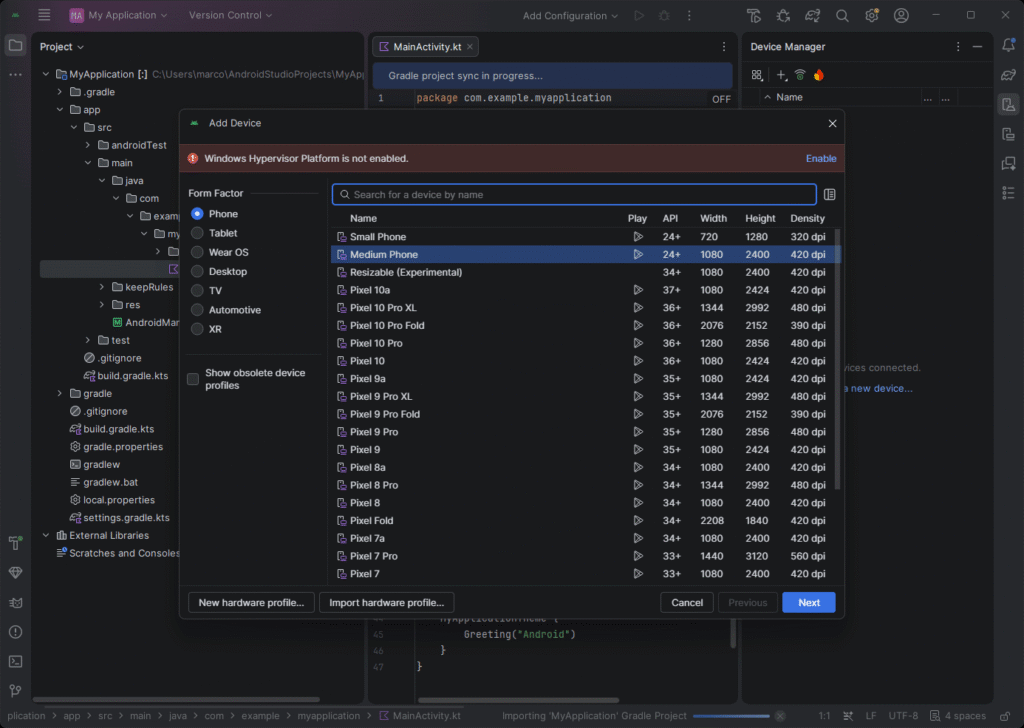Open Version Control dropdown
1024x728 pixels.
tap(230, 15)
